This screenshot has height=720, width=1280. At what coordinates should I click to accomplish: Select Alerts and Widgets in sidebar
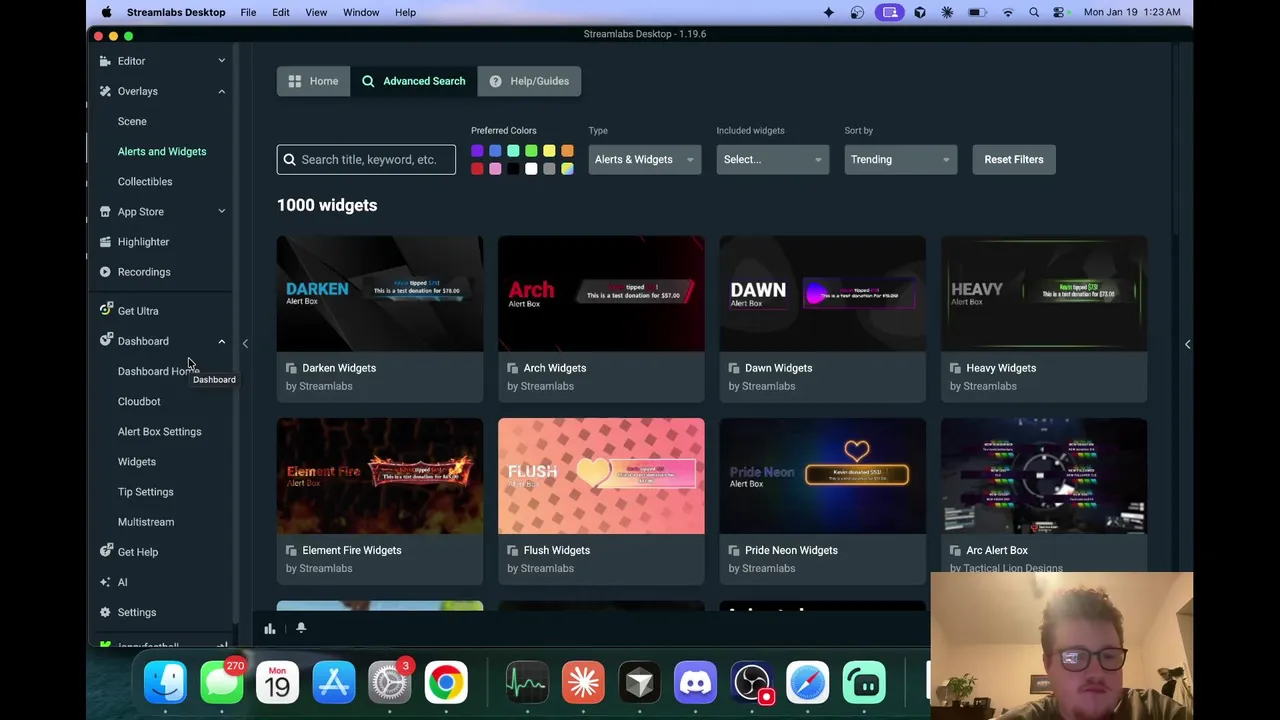click(162, 152)
